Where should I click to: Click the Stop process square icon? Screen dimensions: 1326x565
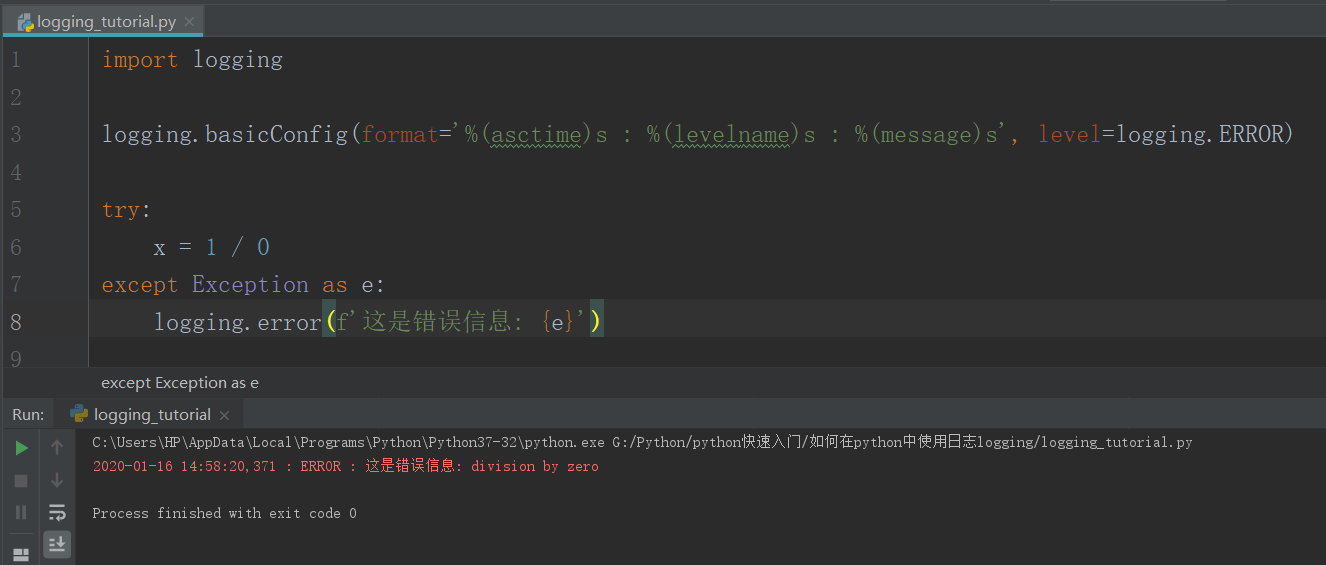[x=21, y=480]
